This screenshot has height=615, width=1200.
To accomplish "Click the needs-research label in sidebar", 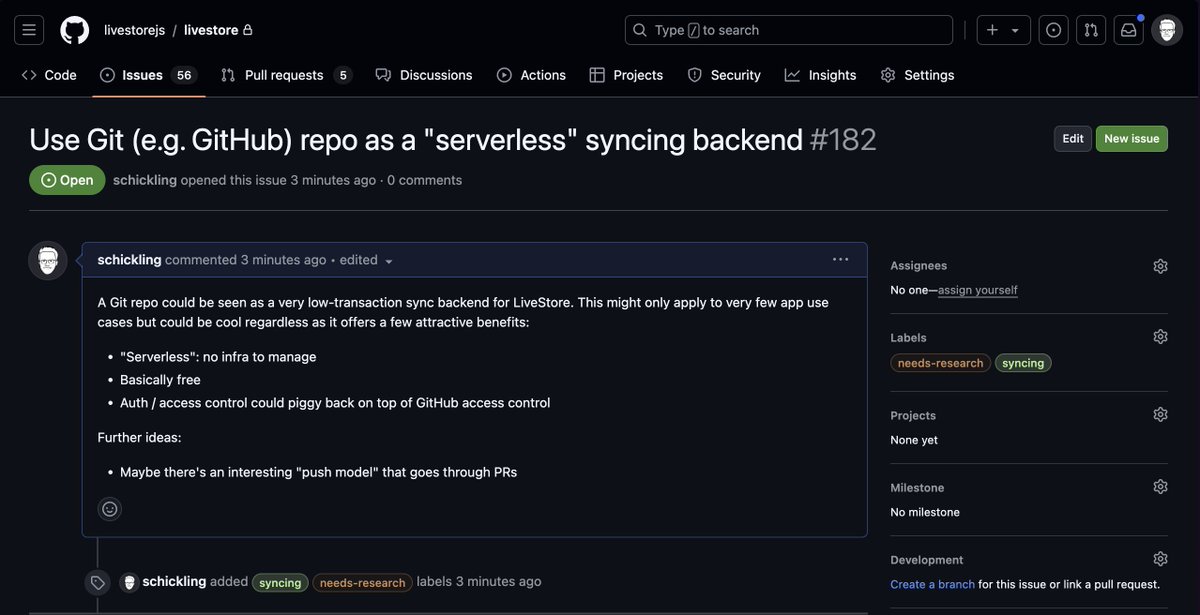I will 941,363.
